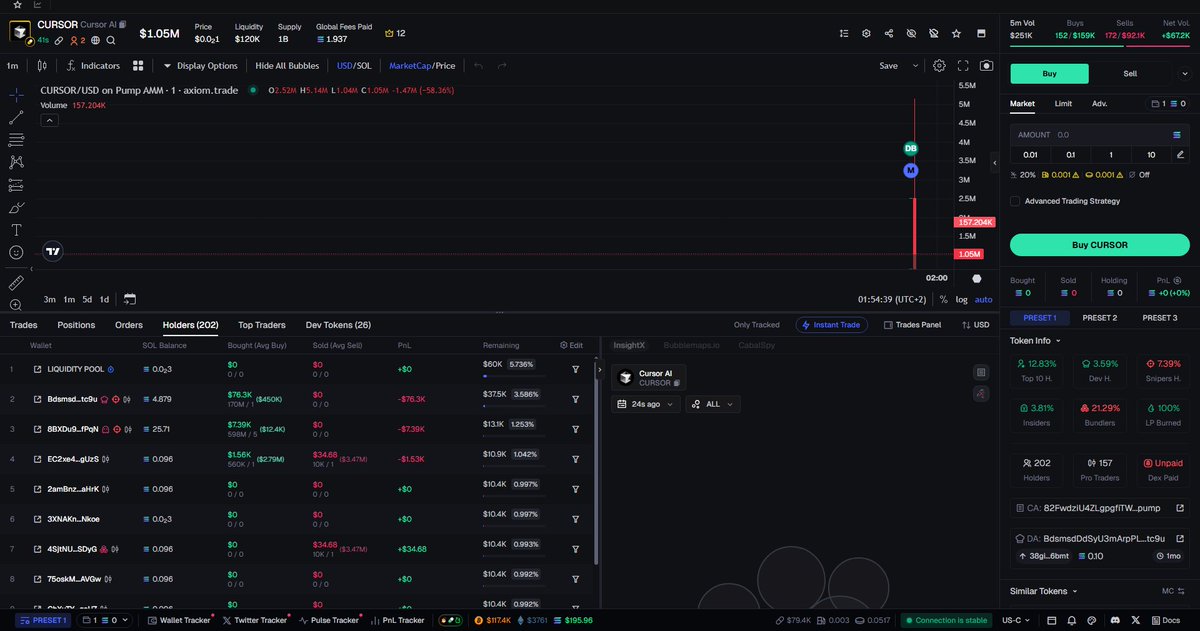
Task: Select the brush drawing tool
Action: [16, 207]
